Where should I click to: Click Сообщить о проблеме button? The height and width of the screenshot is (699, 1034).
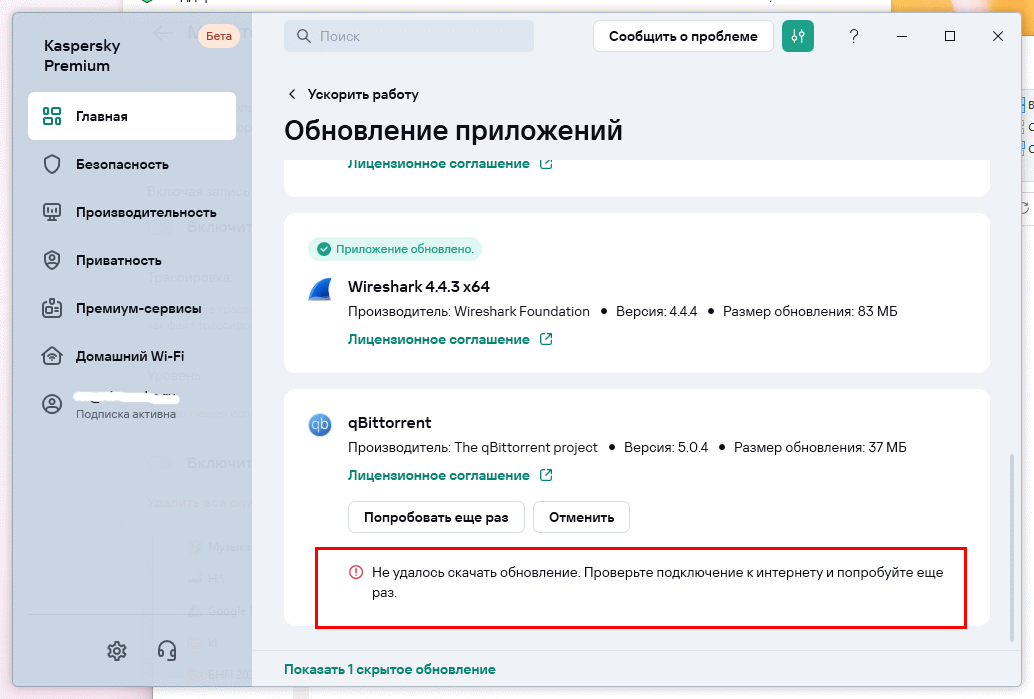[683, 36]
